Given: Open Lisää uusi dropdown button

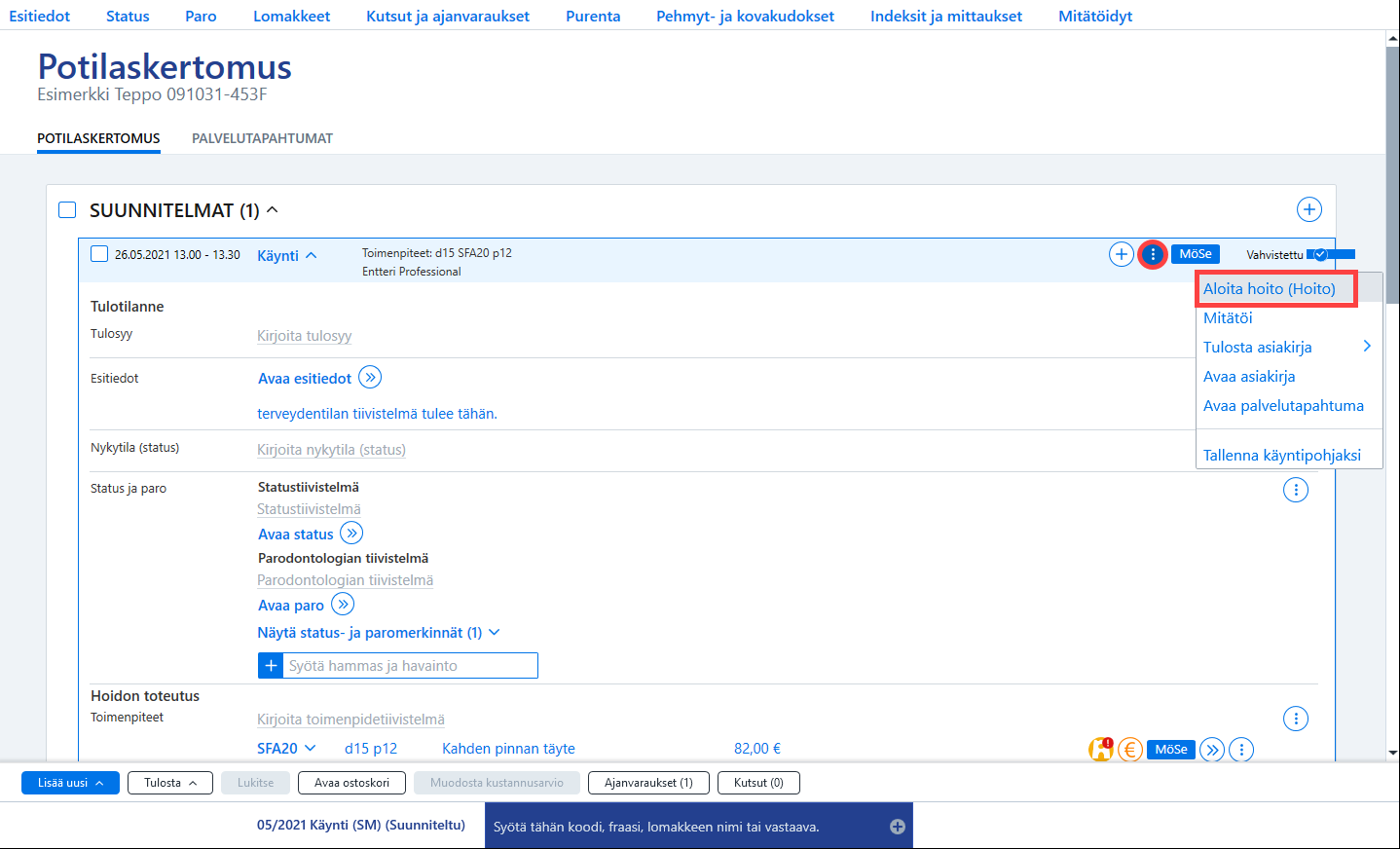Looking at the screenshot, I should pos(70,783).
